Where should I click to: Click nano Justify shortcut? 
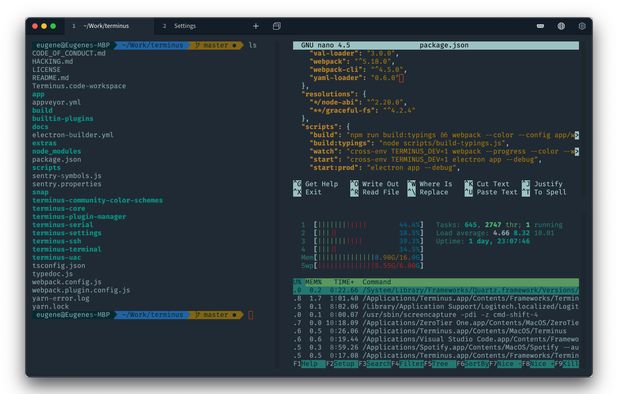[542, 184]
